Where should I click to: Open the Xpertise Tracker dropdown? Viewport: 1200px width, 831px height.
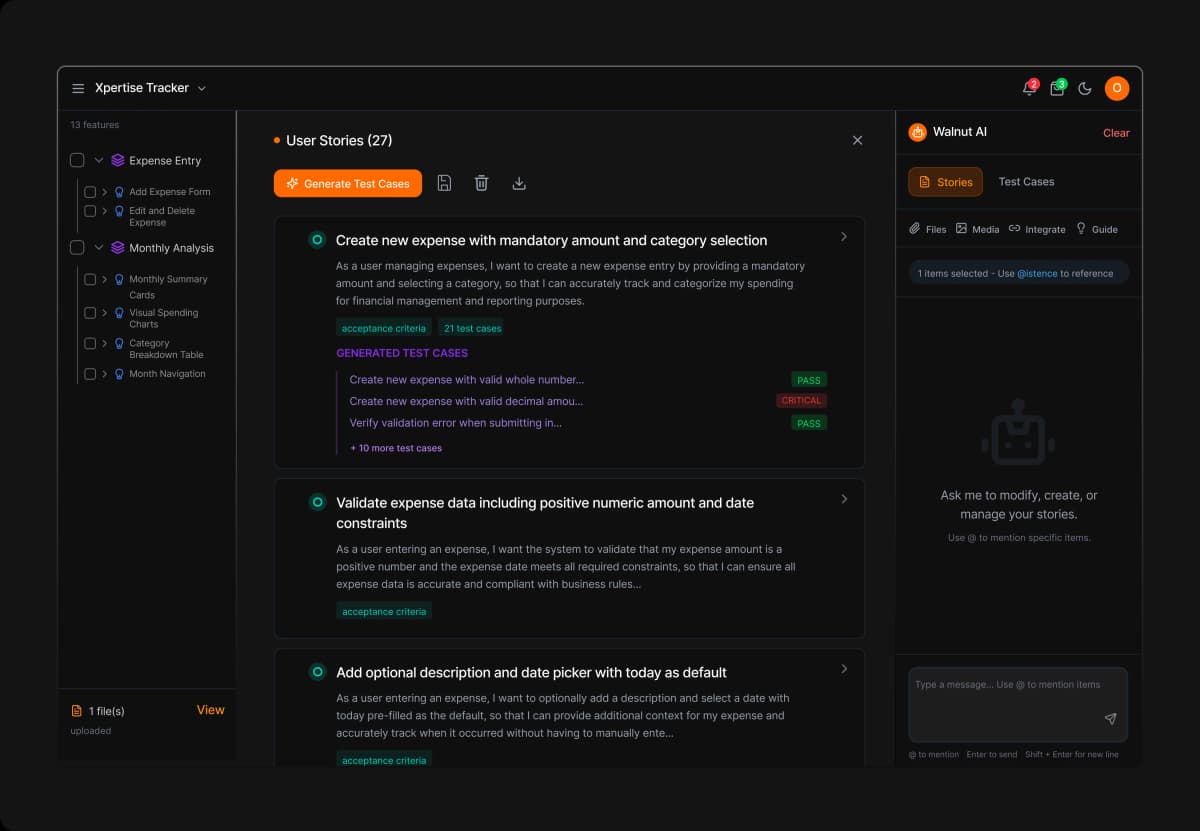[x=202, y=88]
